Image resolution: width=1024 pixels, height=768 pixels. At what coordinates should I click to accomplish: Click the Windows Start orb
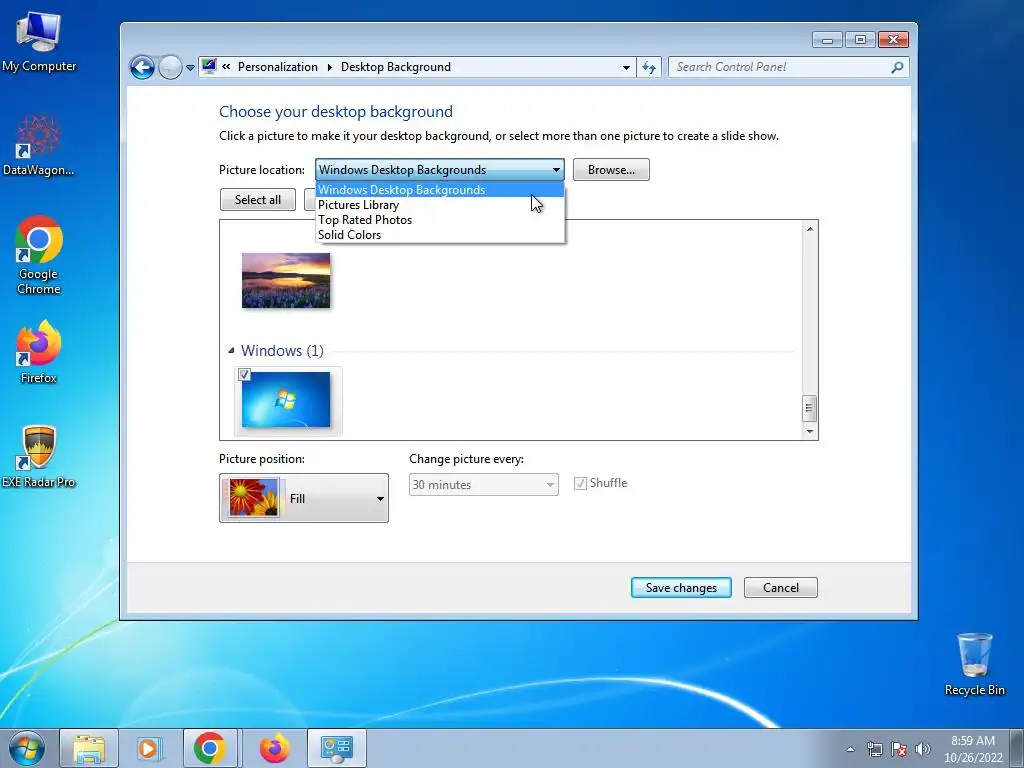tap(26, 748)
